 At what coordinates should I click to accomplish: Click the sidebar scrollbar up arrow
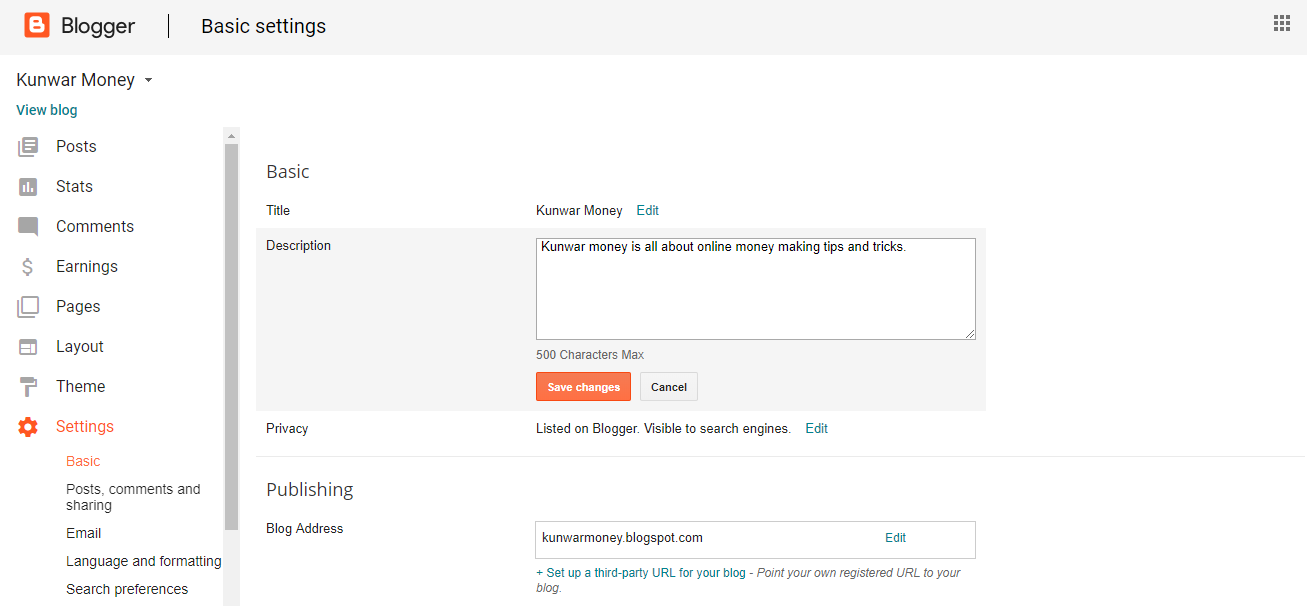[232, 135]
